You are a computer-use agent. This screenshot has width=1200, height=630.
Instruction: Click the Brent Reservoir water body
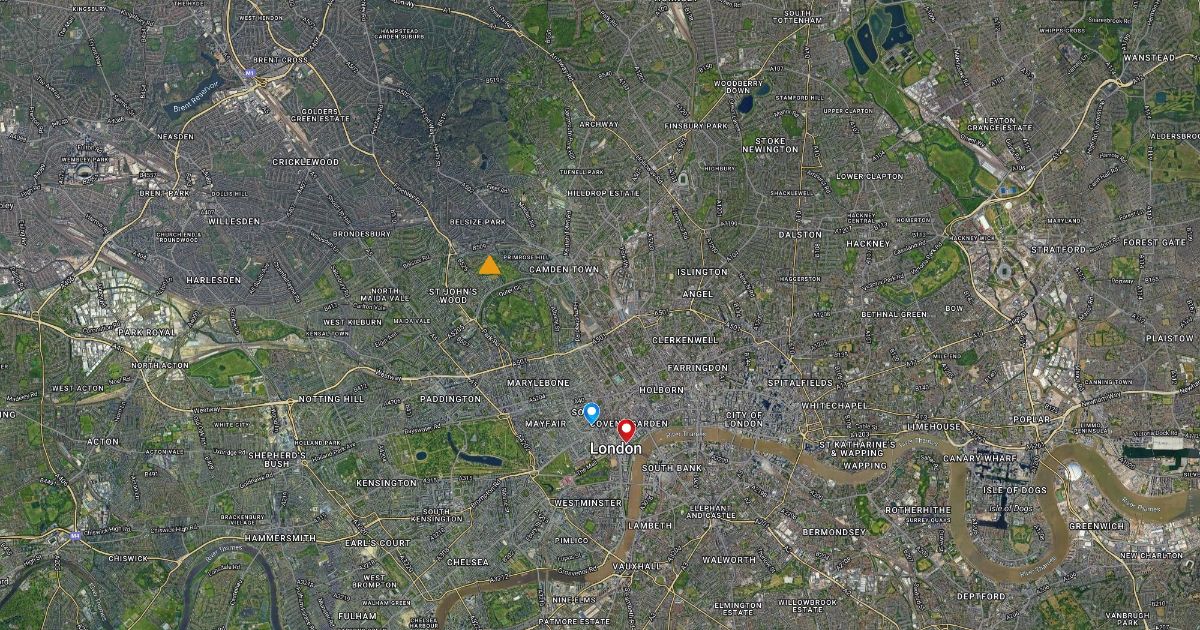(x=195, y=100)
